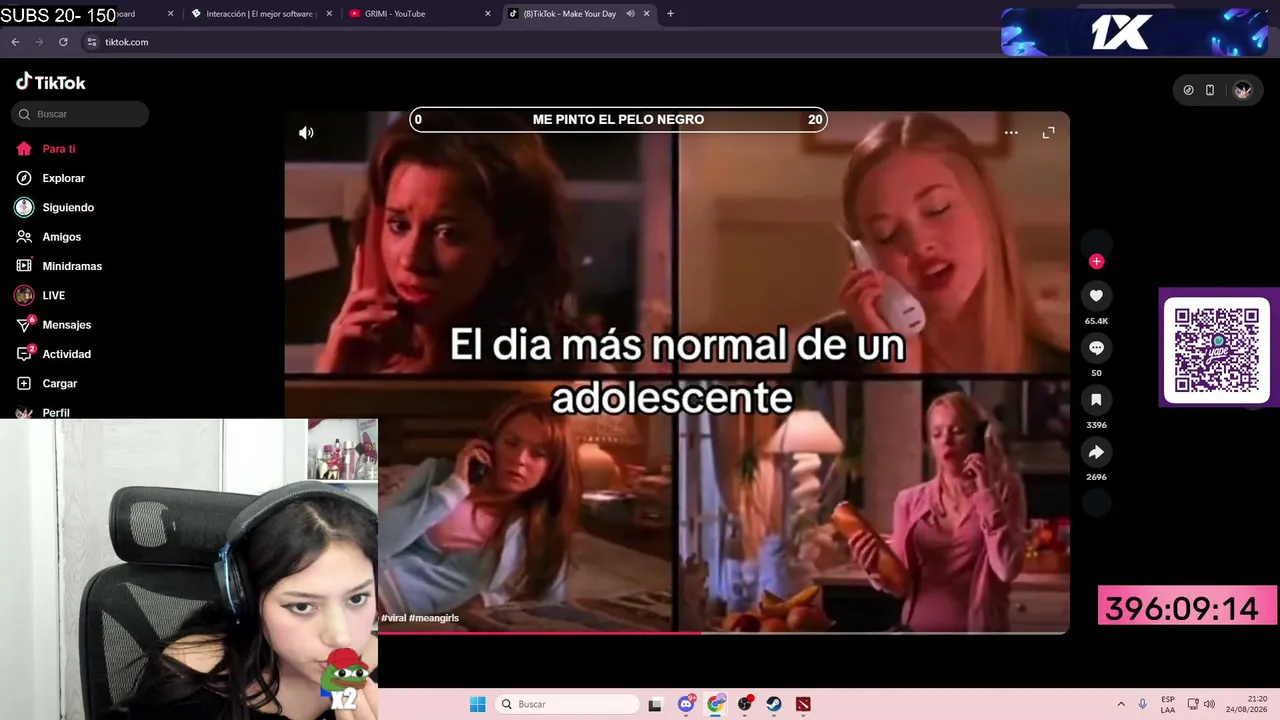Click the taskbar Buscar search box
Screen dimensions: 1280x720
click(x=567, y=704)
